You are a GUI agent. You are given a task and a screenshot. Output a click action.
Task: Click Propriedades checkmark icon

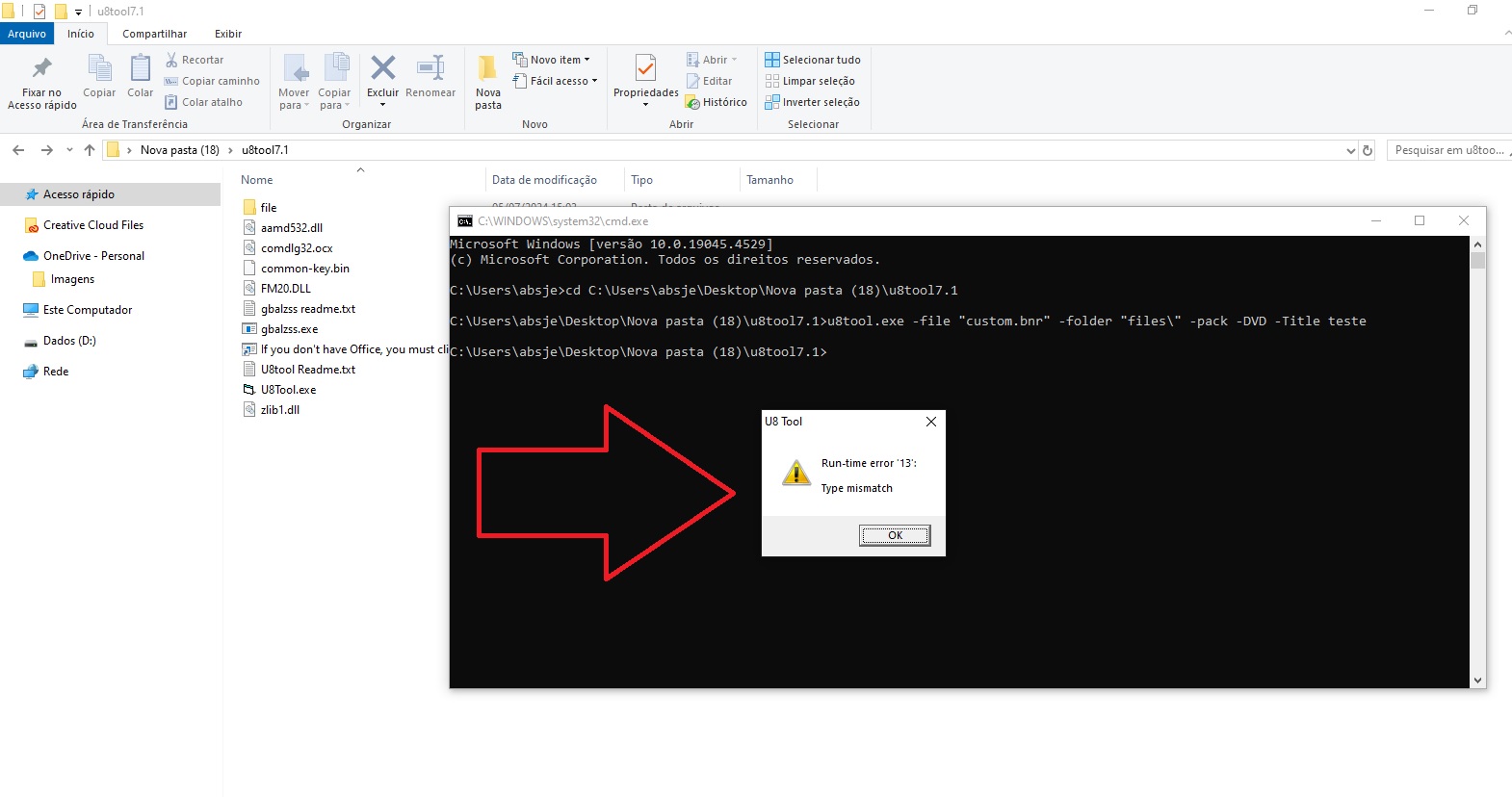(645, 67)
